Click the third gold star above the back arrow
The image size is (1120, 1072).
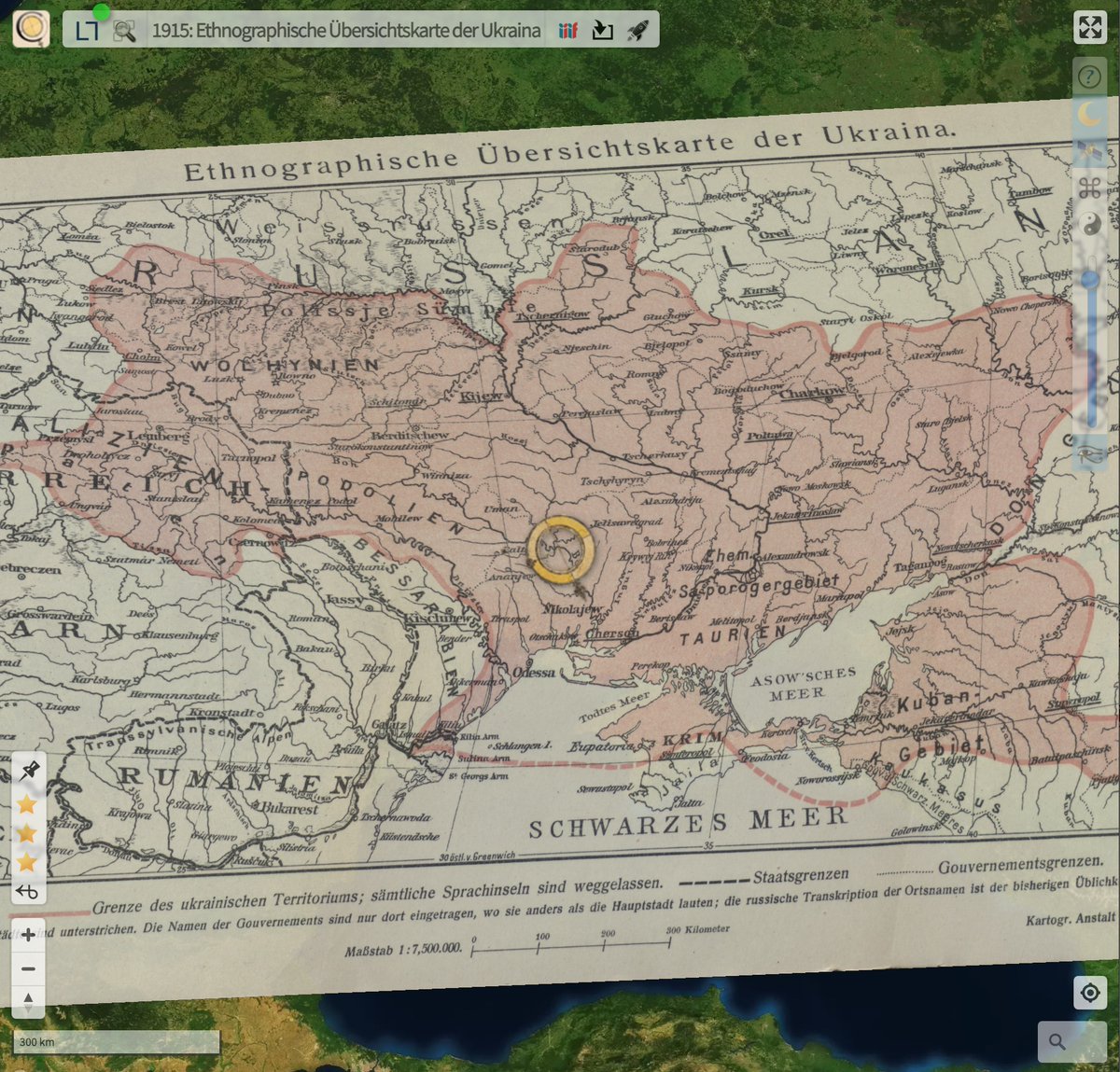click(27, 861)
